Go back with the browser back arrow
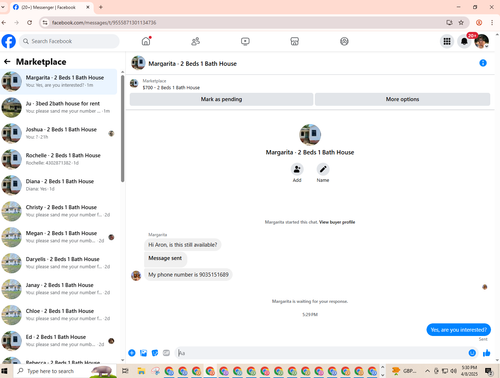Screen dimensions: 500x378 click(4, 23)
